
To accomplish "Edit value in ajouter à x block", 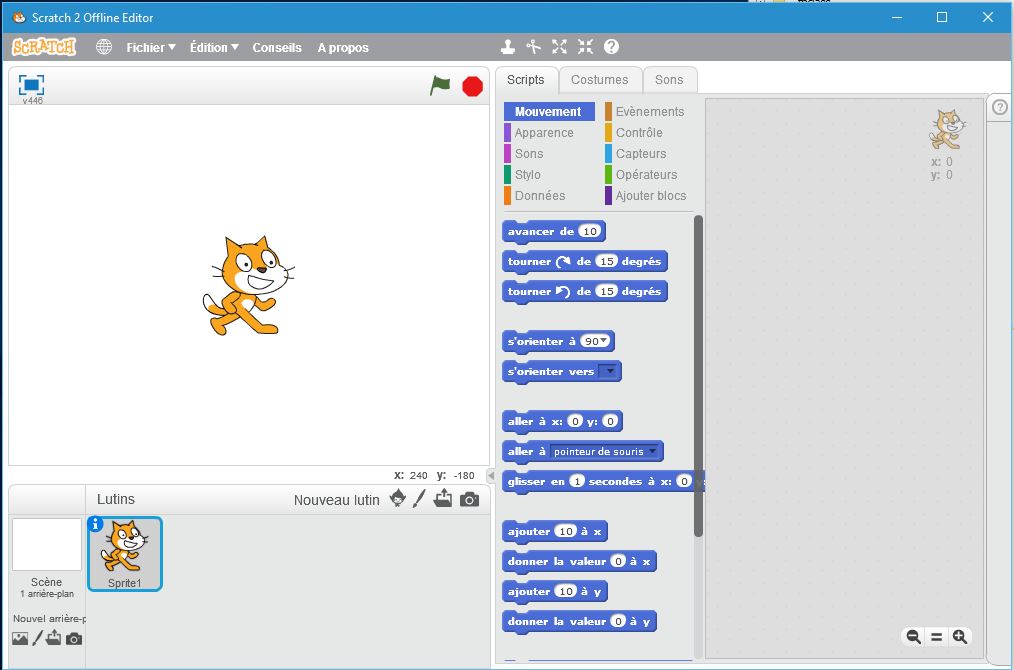I will pyautogui.click(x=566, y=531).
